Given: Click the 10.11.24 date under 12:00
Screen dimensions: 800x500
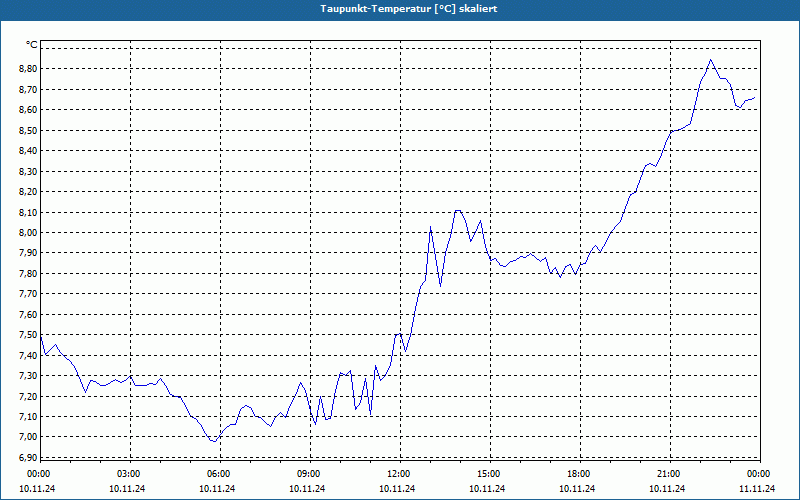Looking at the screenshot, I should (x=397, y=489).
